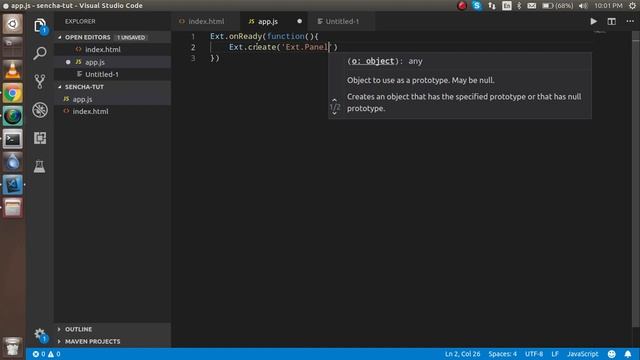The image size is (640, 360).
Task: Open the Debug view in activity bar
Action: (x=40, y=110)
